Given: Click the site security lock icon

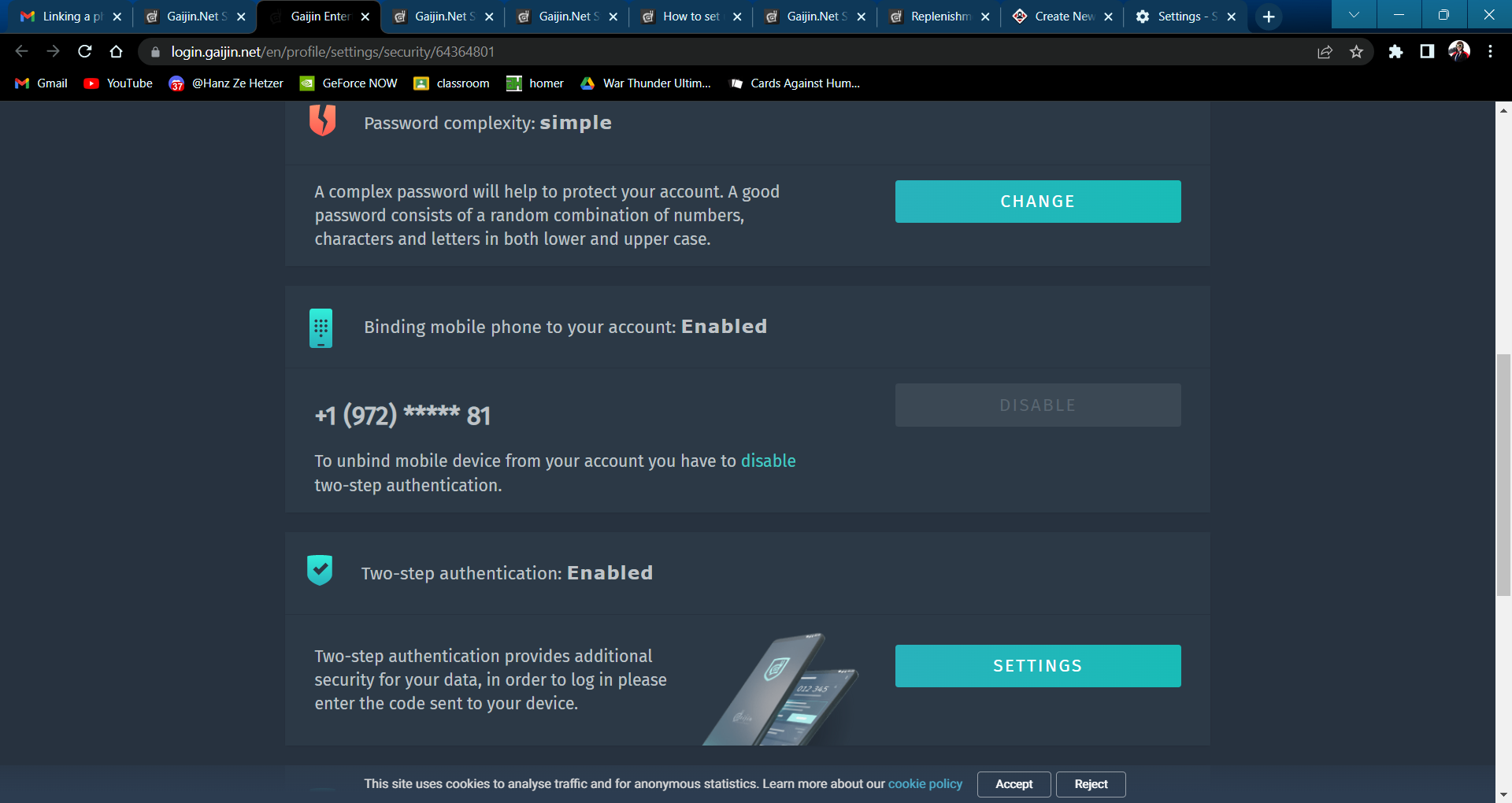Looking at the screenshot, I should click(x=154, y=51).
